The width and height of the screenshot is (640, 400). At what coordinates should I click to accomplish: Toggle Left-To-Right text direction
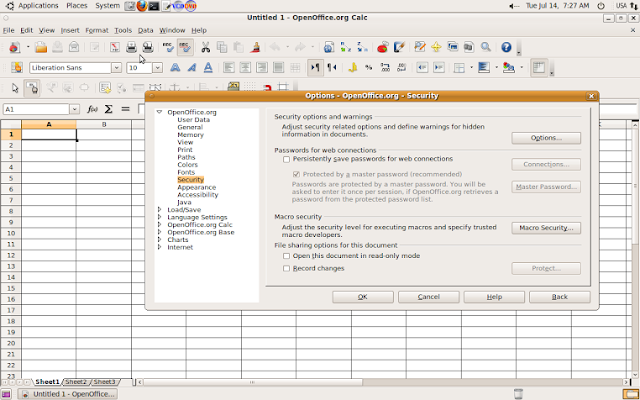[x=315, y=68]
